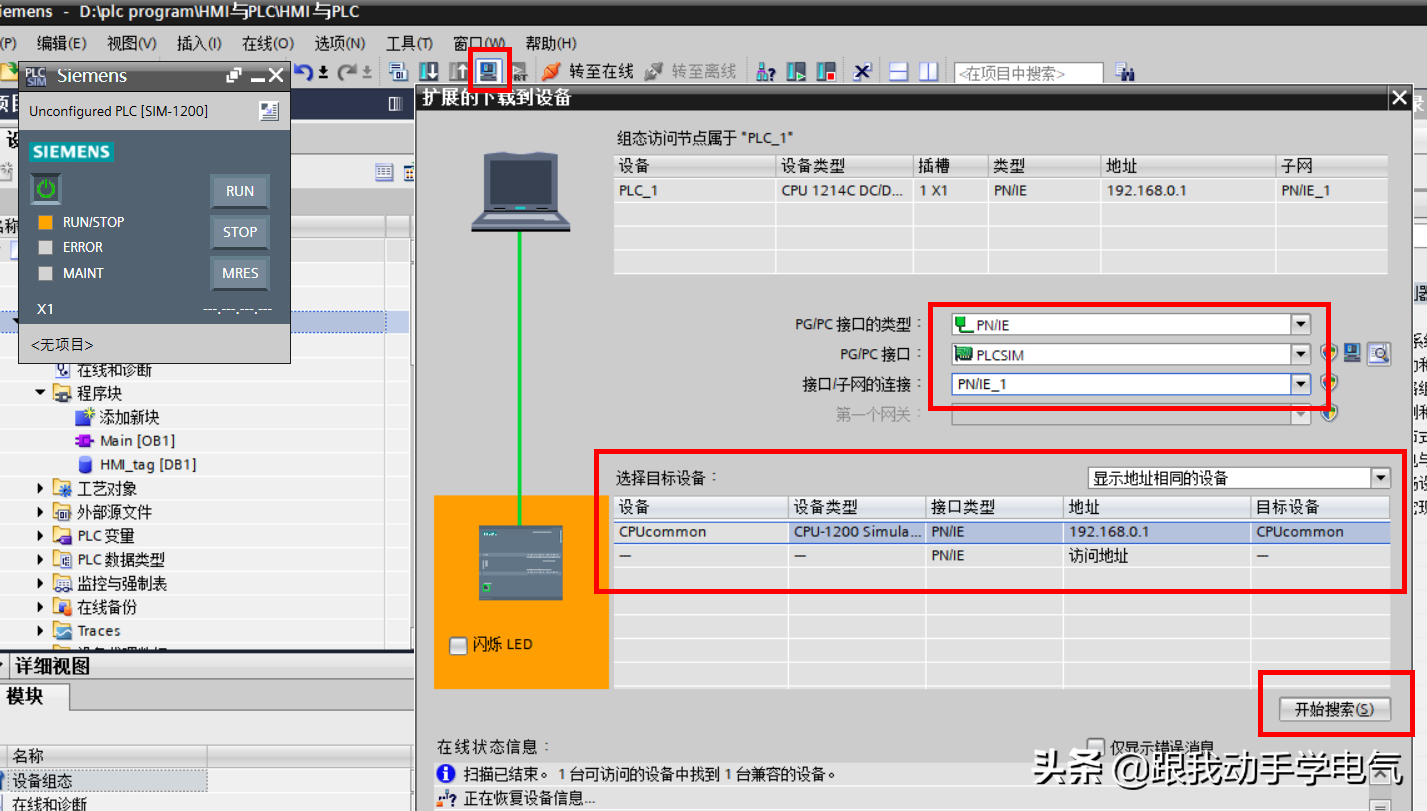Image resolution: width=1427 pixels, height=811 pixels.
Task: Open the PLCSIM interface dropdown
Action: (x=1300, y=354)
